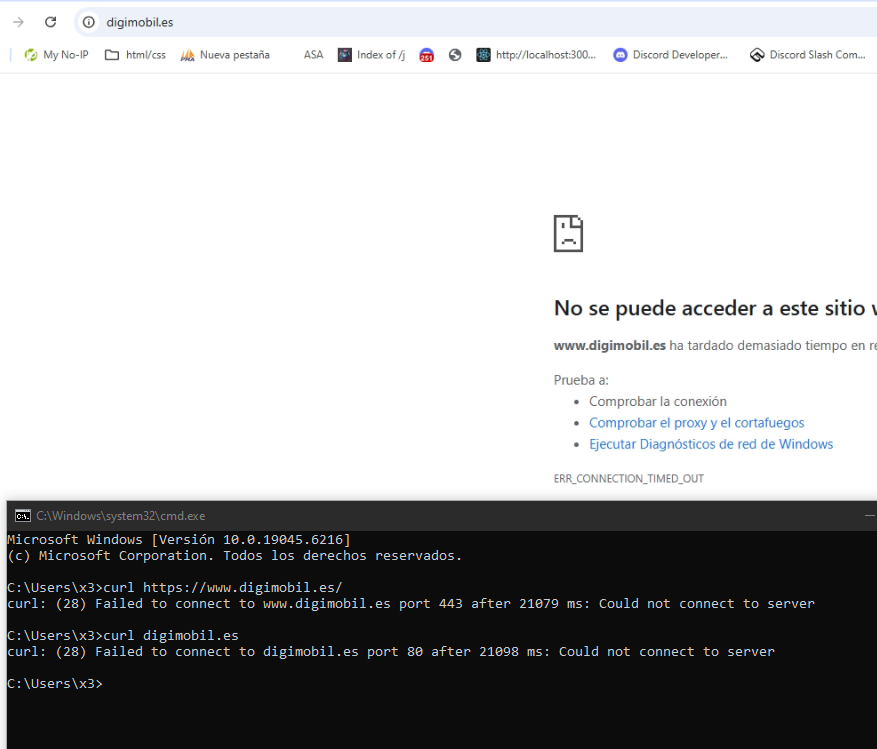Click the Microsoft Windows version line in cmd
Image resolution: width=877 pixels, height=749 pixels.
tap(179, 539)
